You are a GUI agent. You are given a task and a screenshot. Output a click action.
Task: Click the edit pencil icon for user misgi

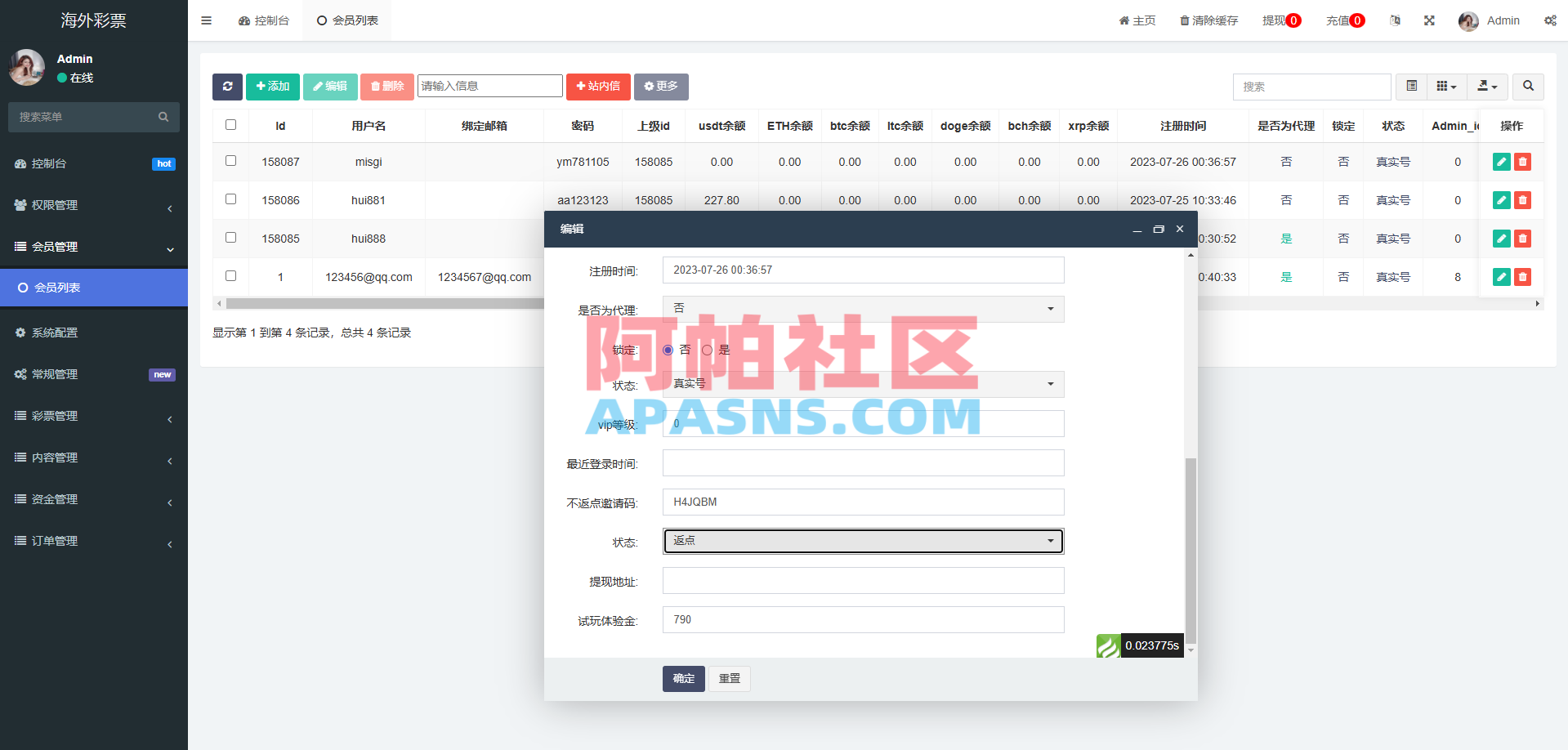(x=1501, y=162)
